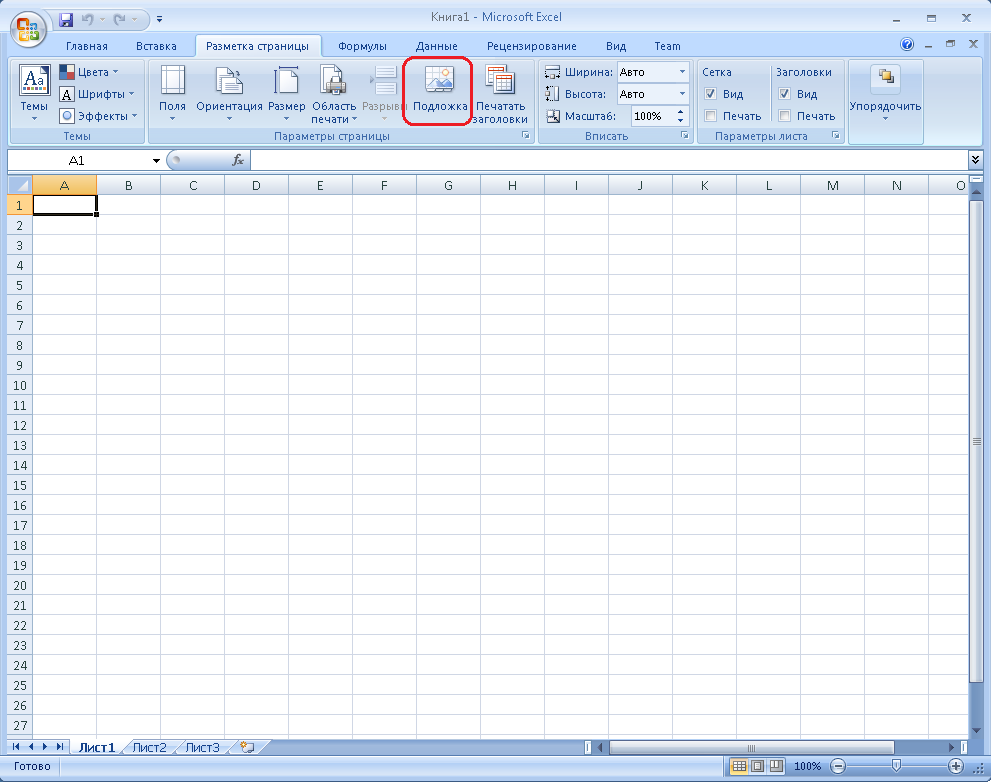This screenshot has width=991, height=782.
Task: Open the Цвета theme colors menu
Action: point(88,72)
